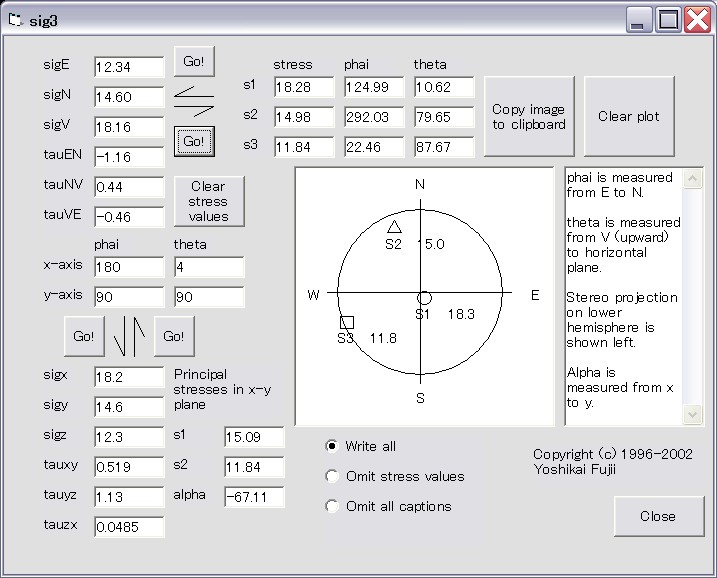This screenshot has height=578, width=717.
Task: Copy image to clipboard
Action: (528, 117)
